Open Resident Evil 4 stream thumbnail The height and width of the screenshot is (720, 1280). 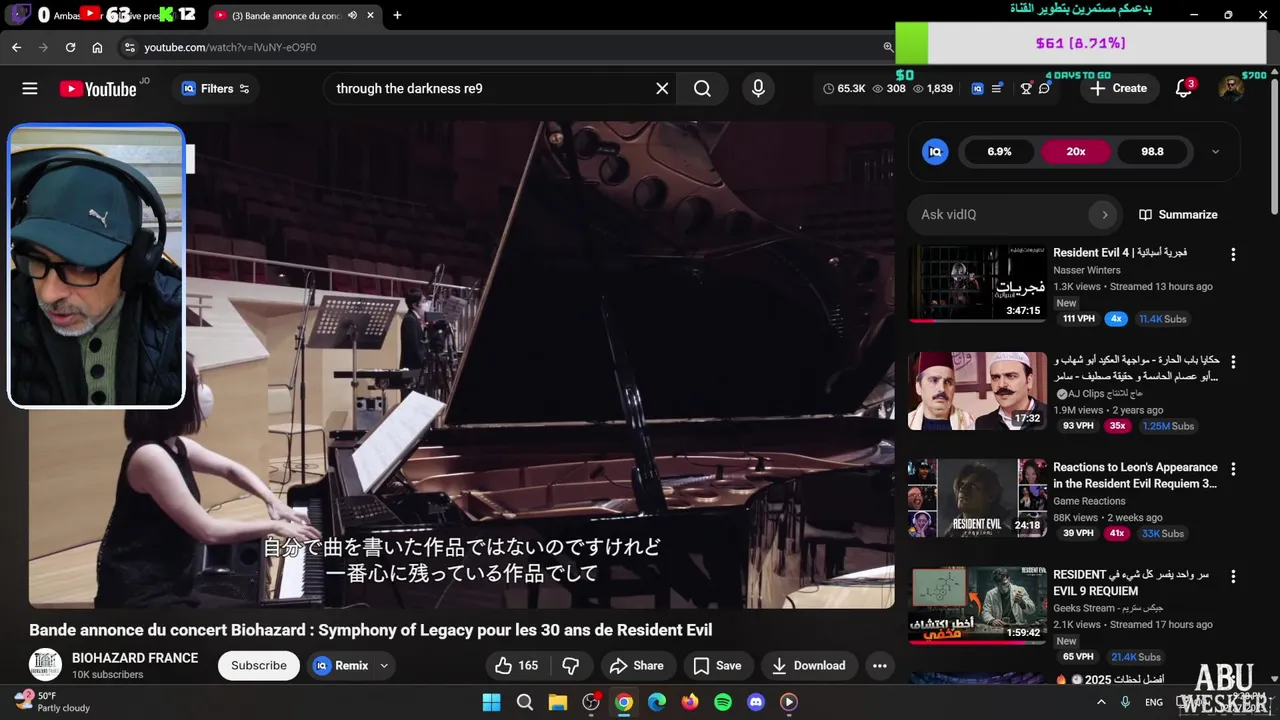(977, 284)
